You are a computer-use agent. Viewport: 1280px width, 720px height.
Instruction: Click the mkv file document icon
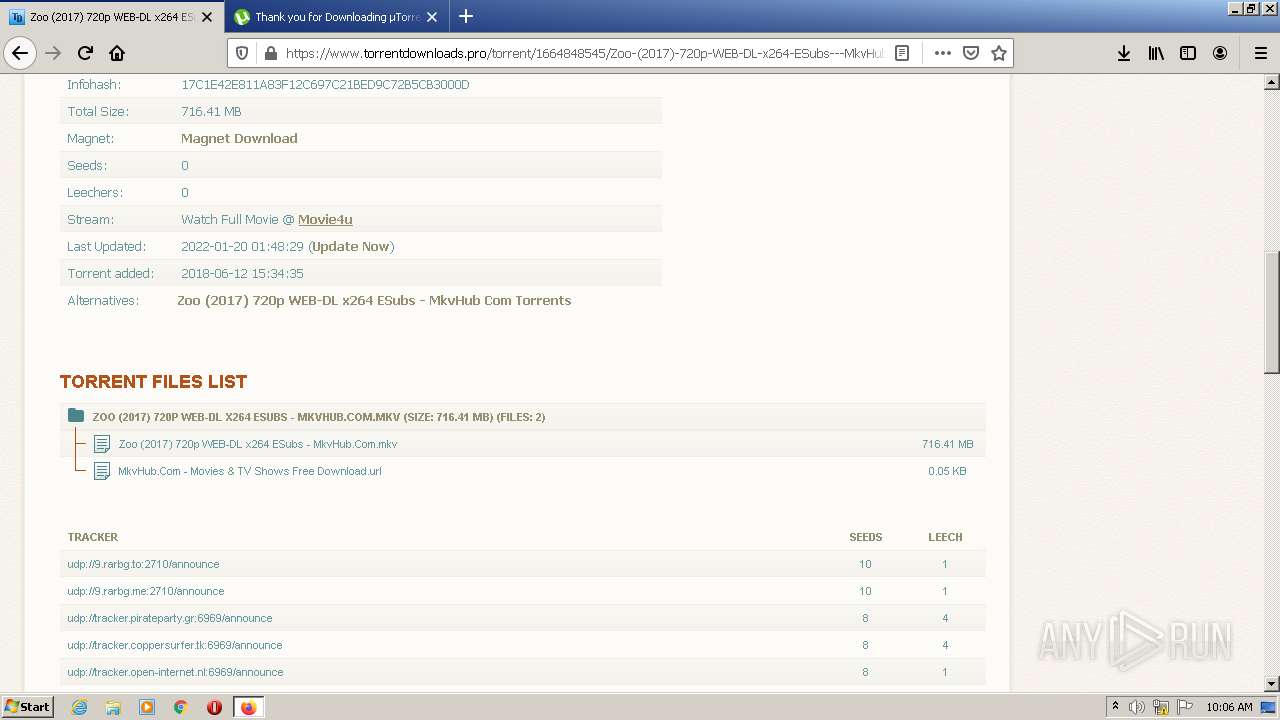[x=102, y=444]
